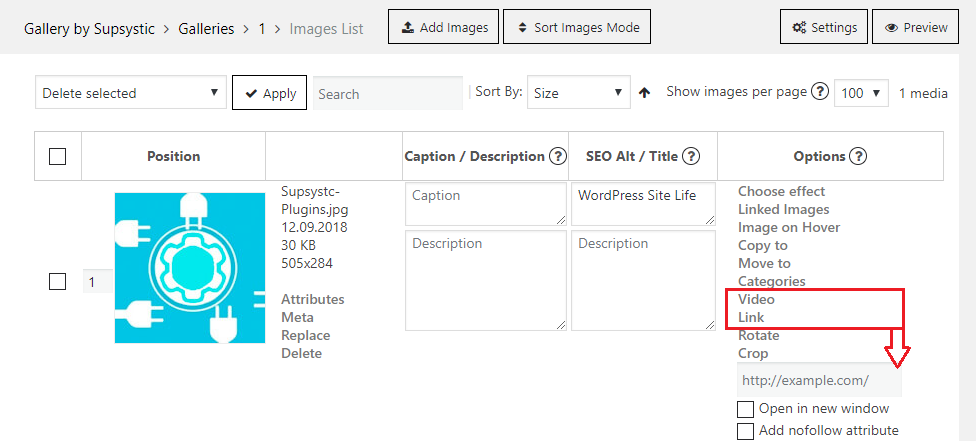Viewport: 976px width, 441px height.
Task: Click help icon next to Caption / Description
Action: pos(558,156)
